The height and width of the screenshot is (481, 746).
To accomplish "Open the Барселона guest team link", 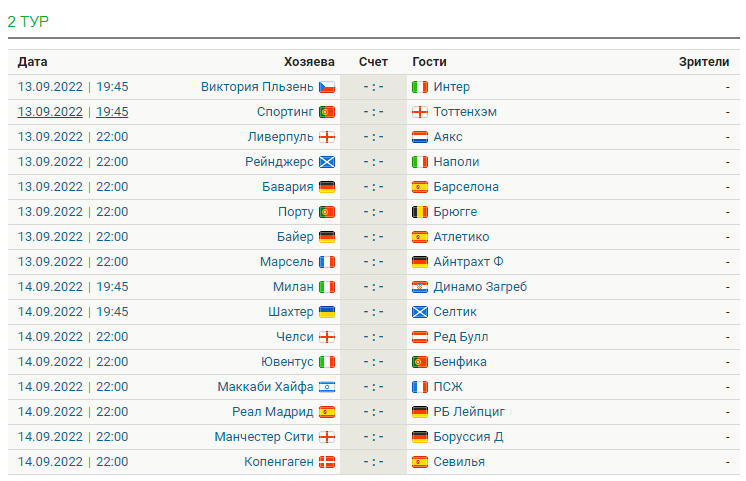I will [466, 187].
